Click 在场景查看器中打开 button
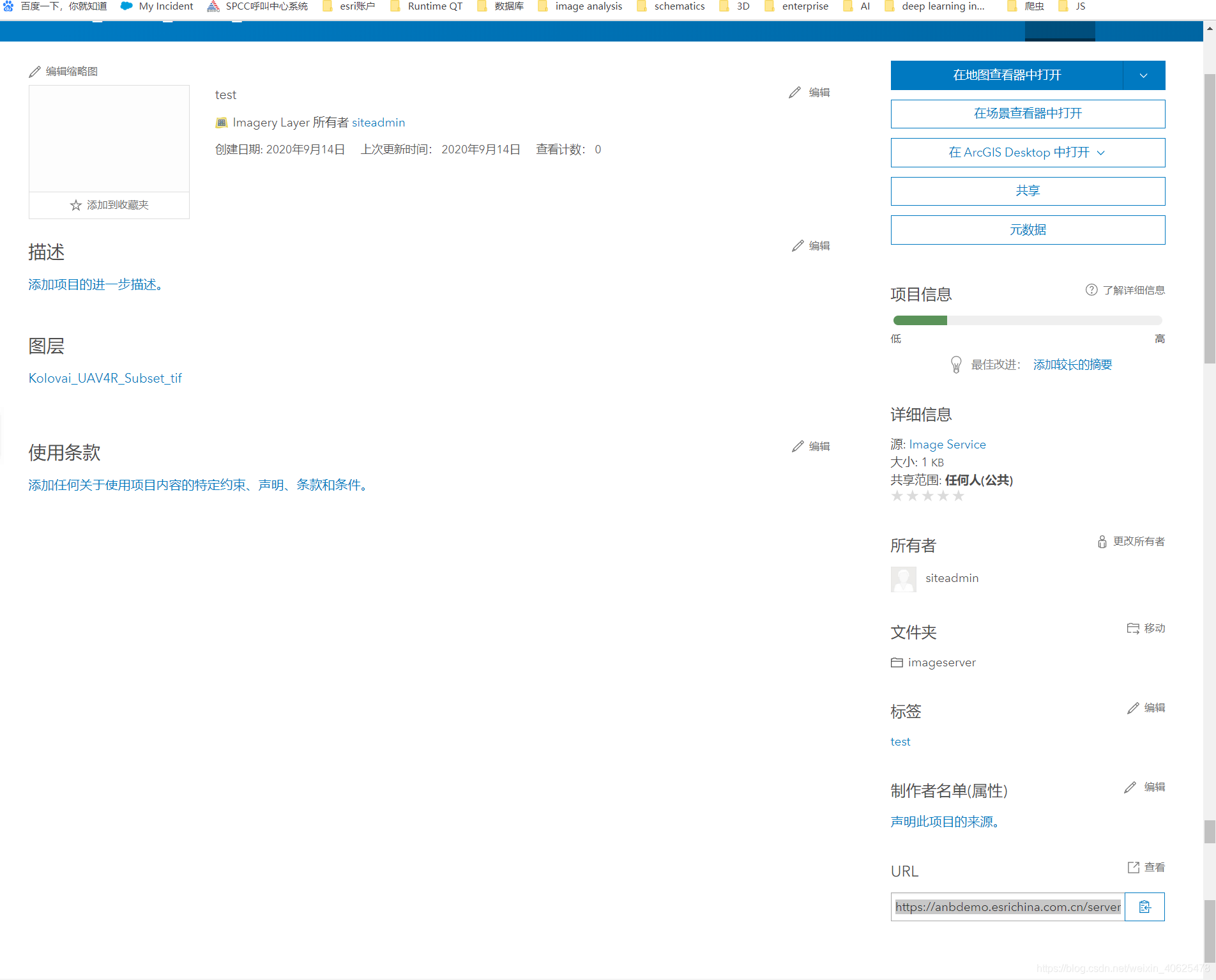This screenshot has width=1216, height=980. pos(1028,114)
